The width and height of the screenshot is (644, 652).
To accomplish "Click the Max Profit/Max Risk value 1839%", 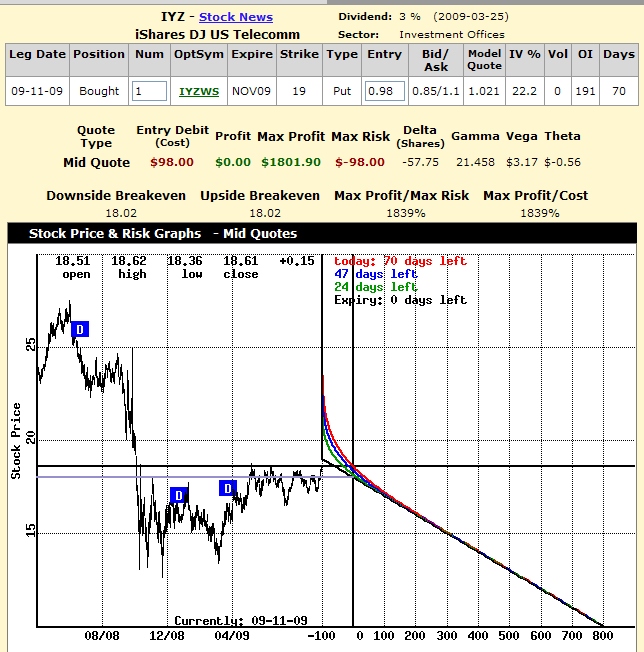I will (x=406, y=213).
